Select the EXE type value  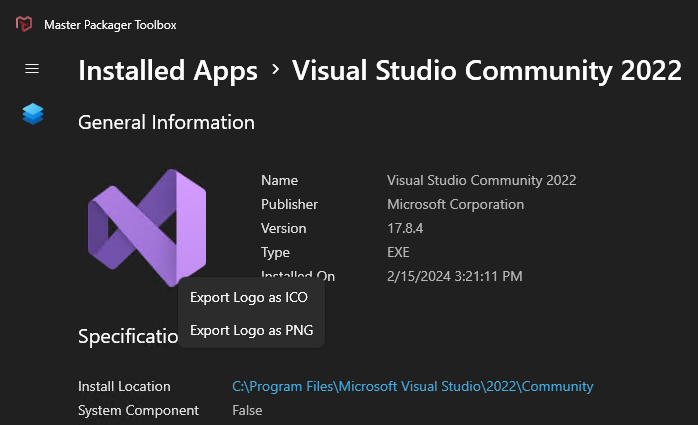tap(398, 252)
